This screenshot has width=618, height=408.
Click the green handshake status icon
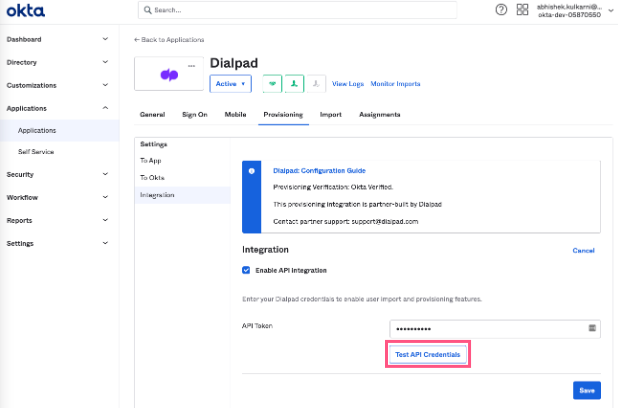272,84
